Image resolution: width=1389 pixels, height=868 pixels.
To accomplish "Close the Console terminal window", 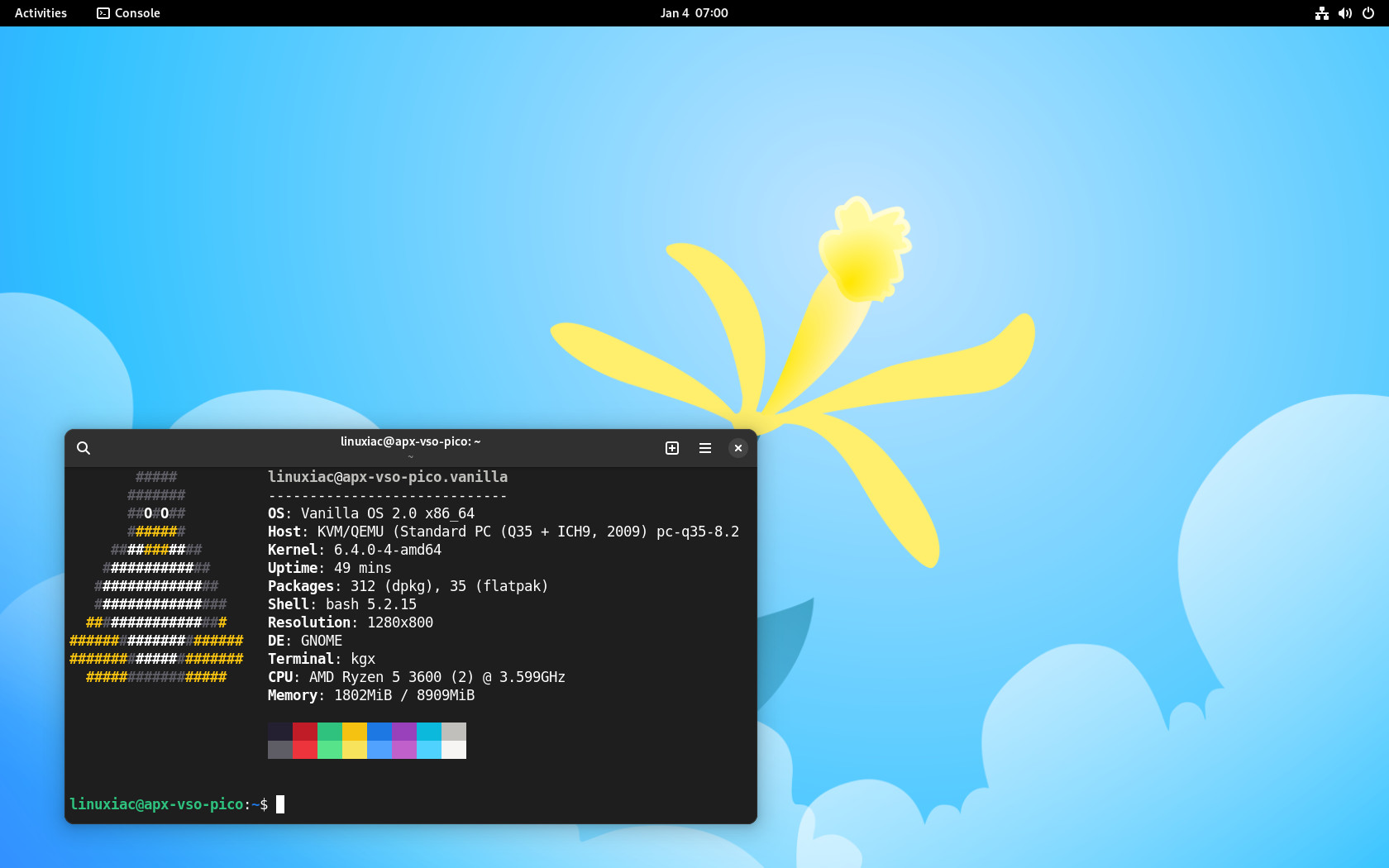I will [x=738, y=448].
